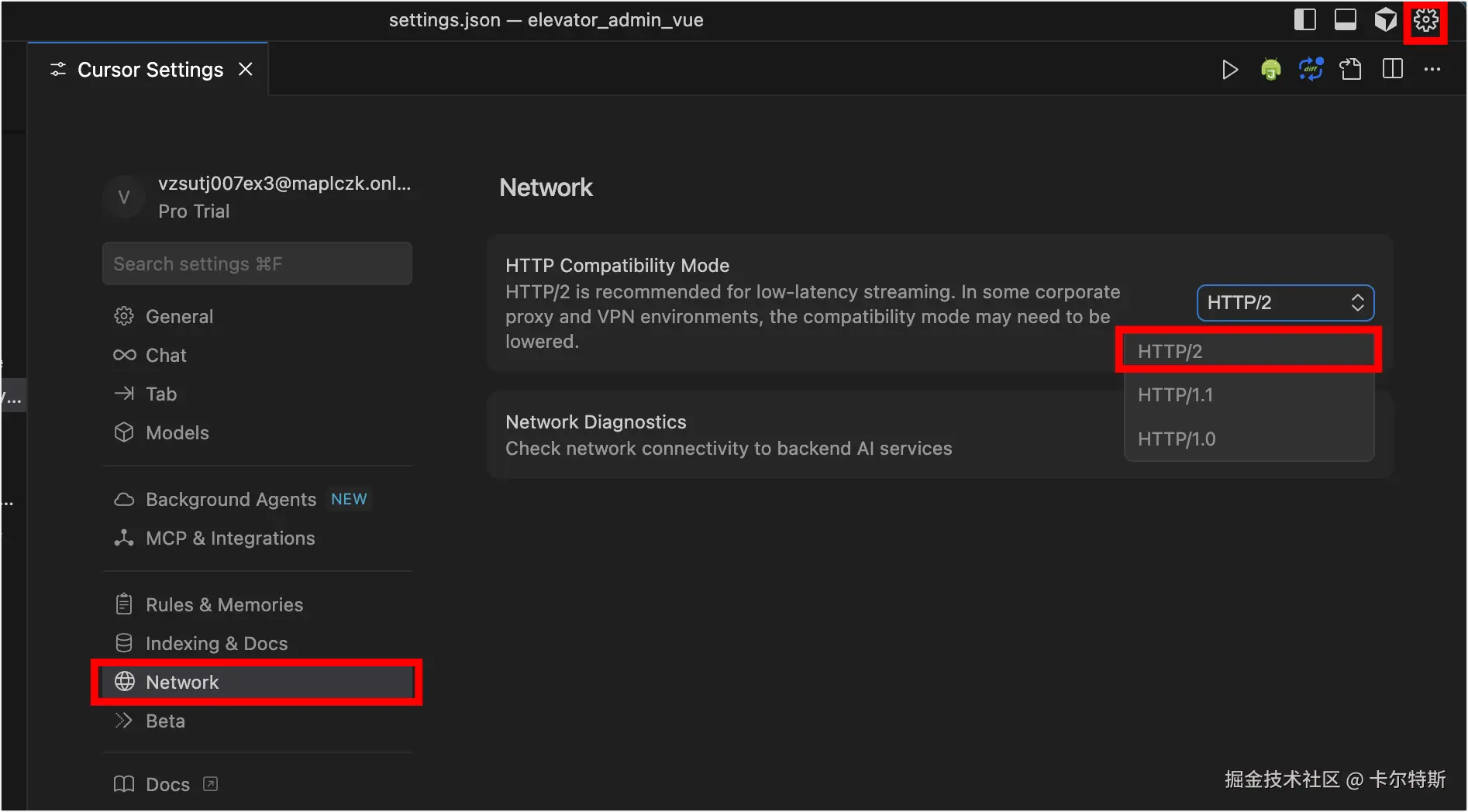The width and height of the screenshot is (1468, 812).
Task: Click the blue diff arrows icon
Action: point(1311,70)
